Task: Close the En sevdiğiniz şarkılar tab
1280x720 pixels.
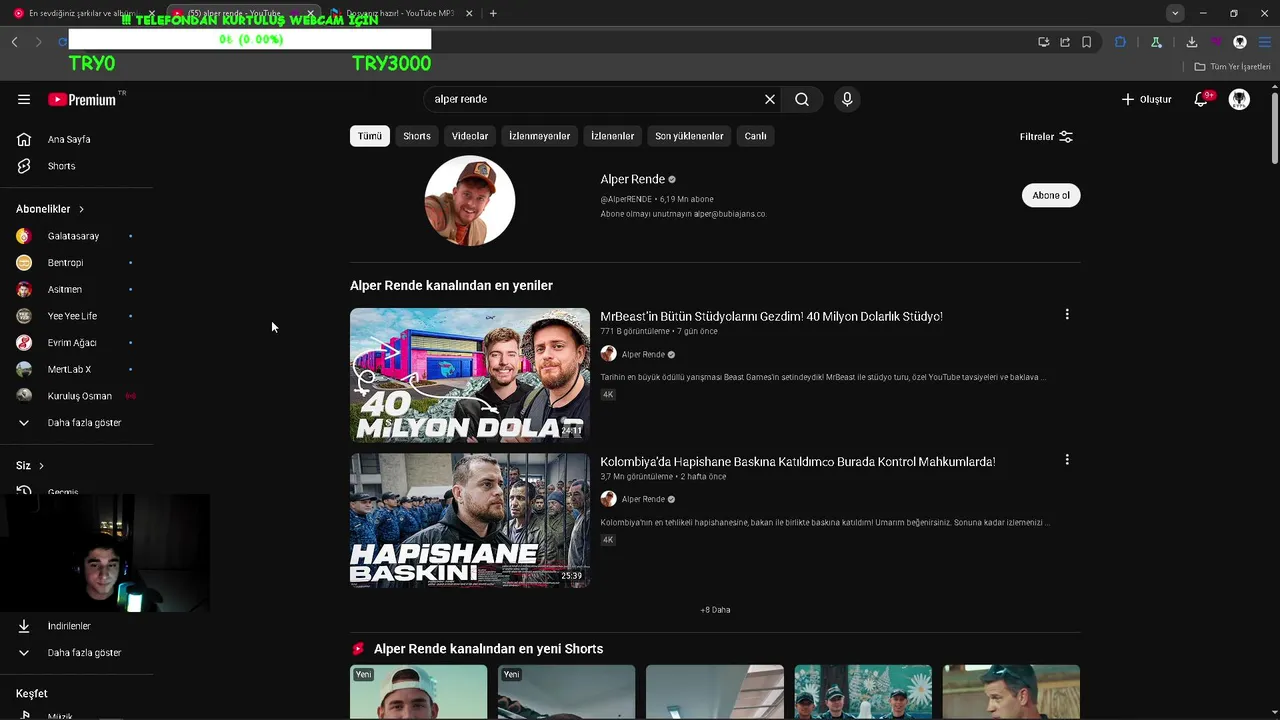Action: pos(152,13)
